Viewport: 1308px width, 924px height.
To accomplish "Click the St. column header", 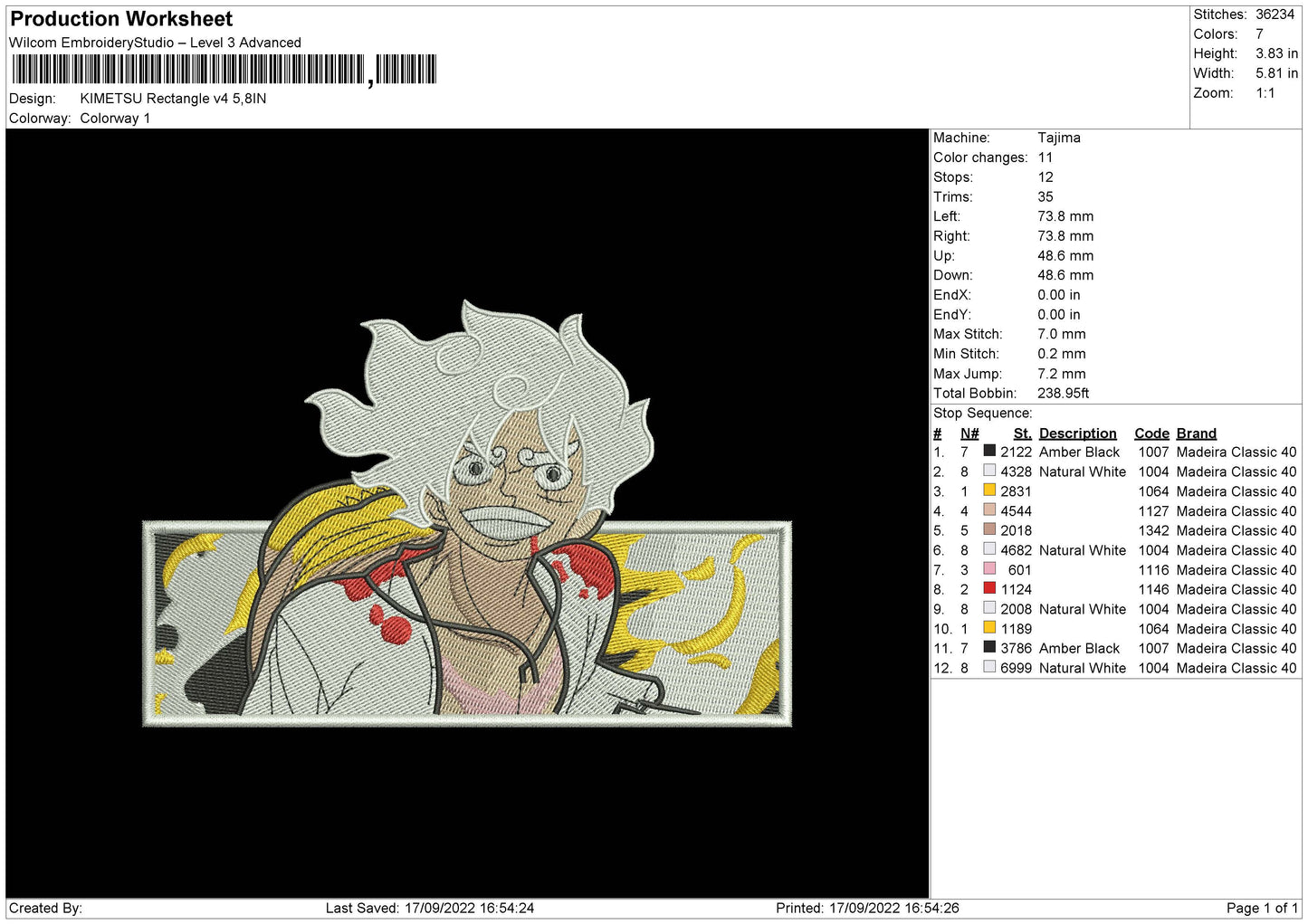I will pyautogui.click(x=1022, y=433).
